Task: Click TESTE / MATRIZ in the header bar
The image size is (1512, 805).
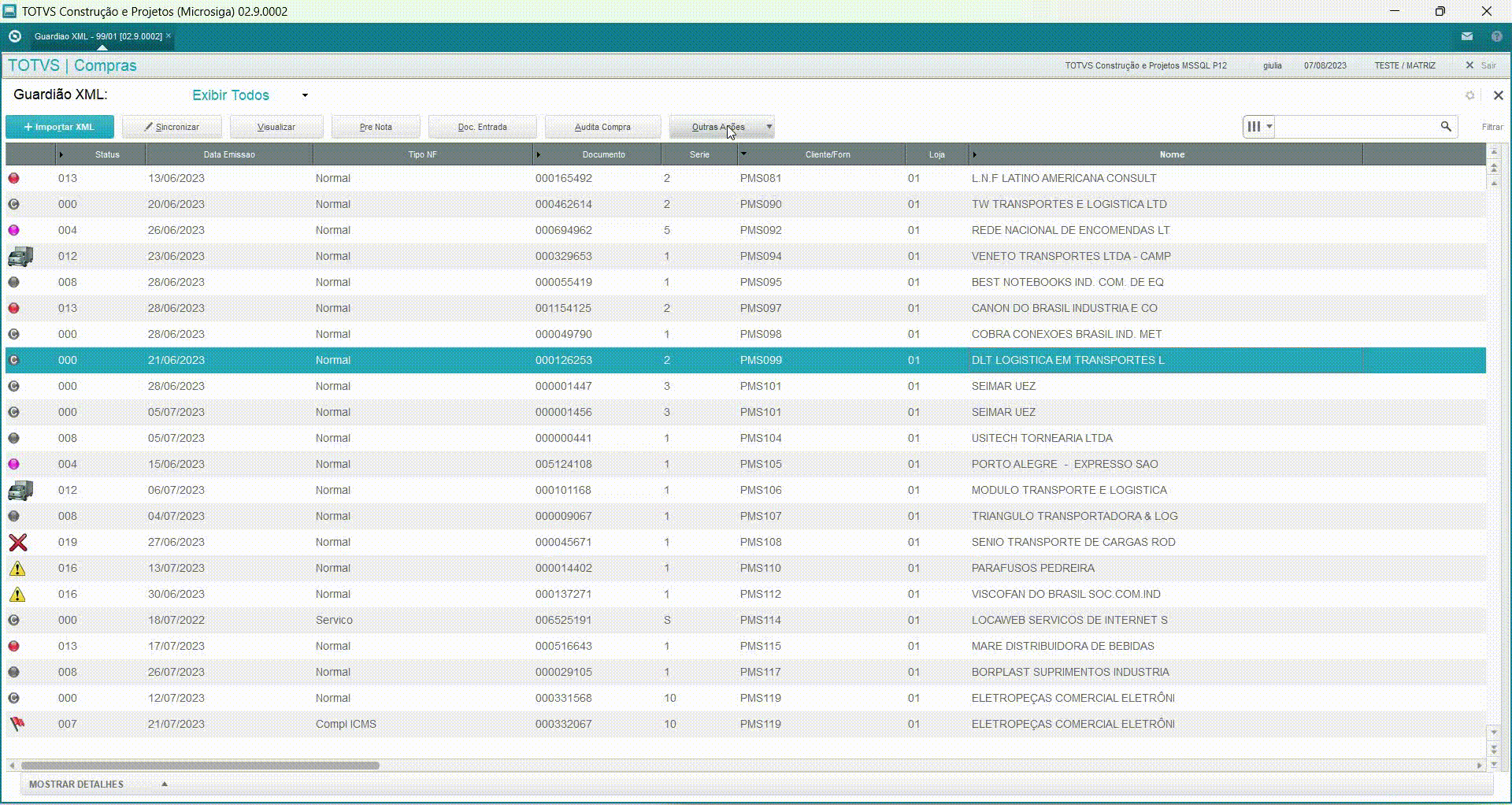Action: 1405,65
